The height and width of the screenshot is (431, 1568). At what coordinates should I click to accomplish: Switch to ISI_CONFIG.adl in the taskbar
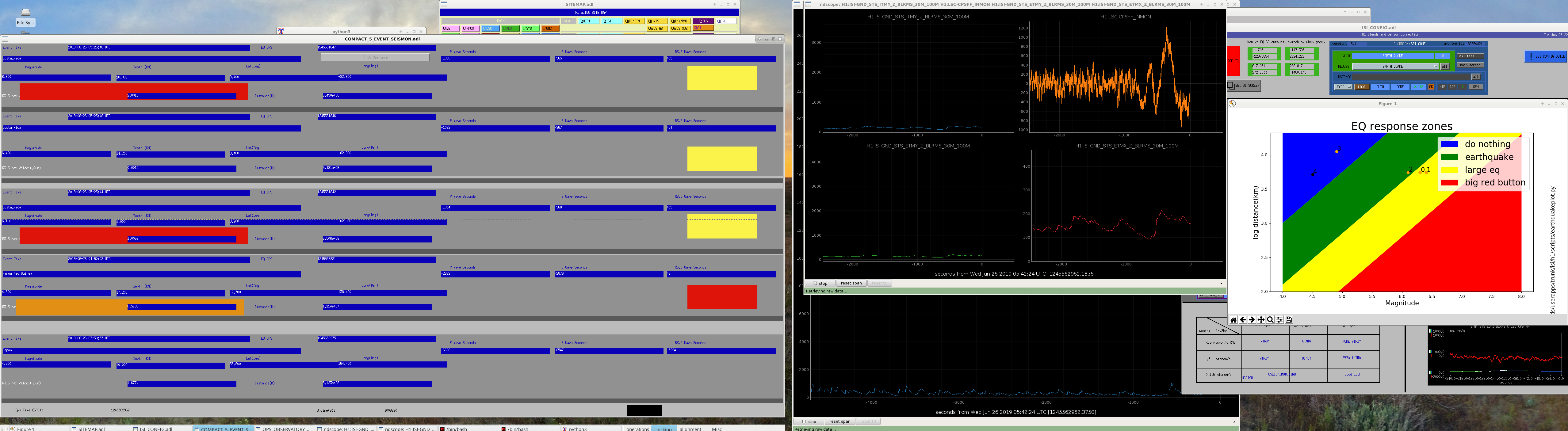162,429
